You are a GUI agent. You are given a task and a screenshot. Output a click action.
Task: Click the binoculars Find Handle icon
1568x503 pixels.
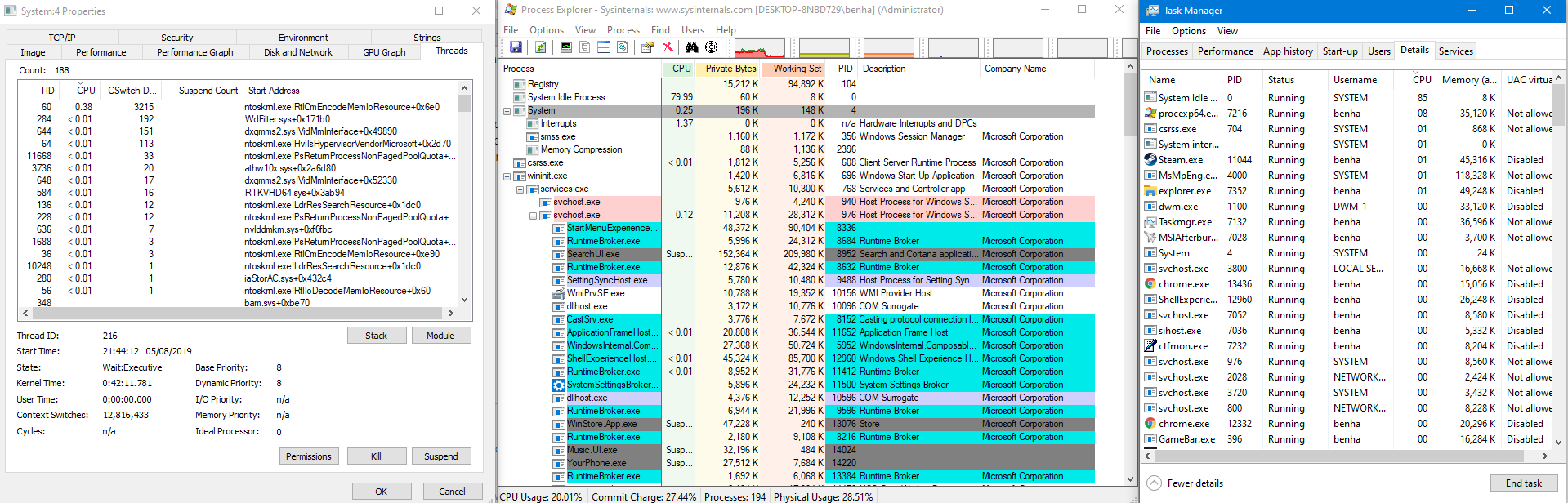tap(691, 47)
